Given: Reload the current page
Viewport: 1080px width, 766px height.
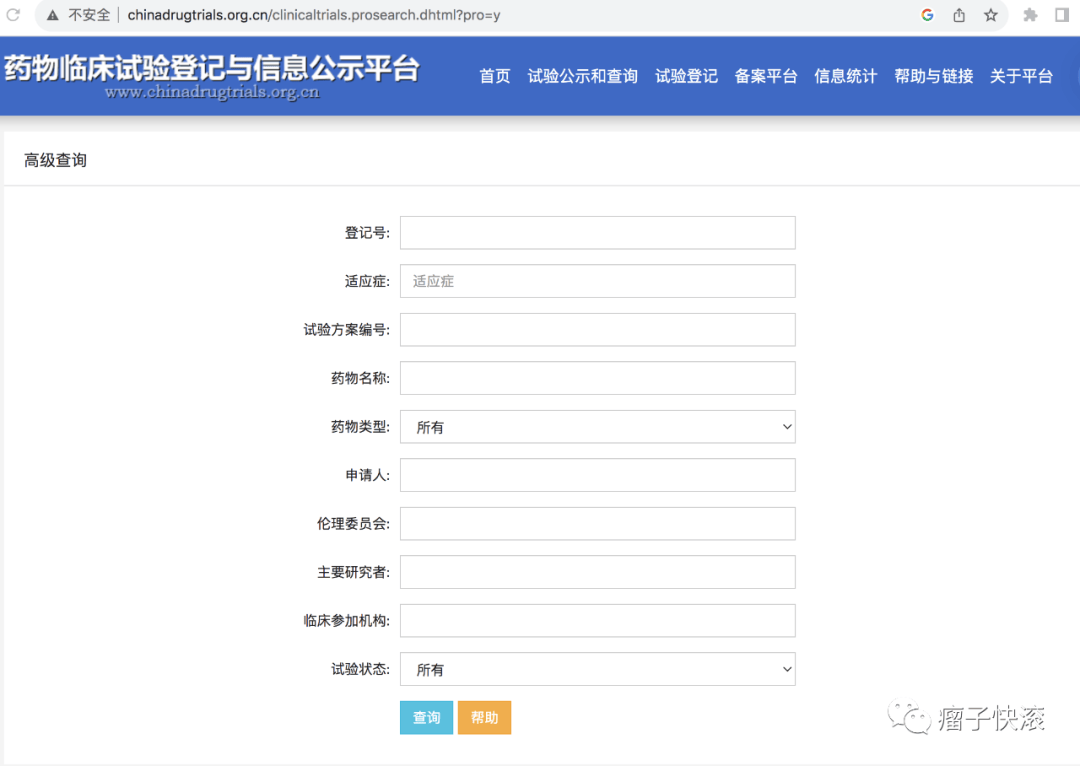Looking at the screenshot, I should [x=13, y=14].
